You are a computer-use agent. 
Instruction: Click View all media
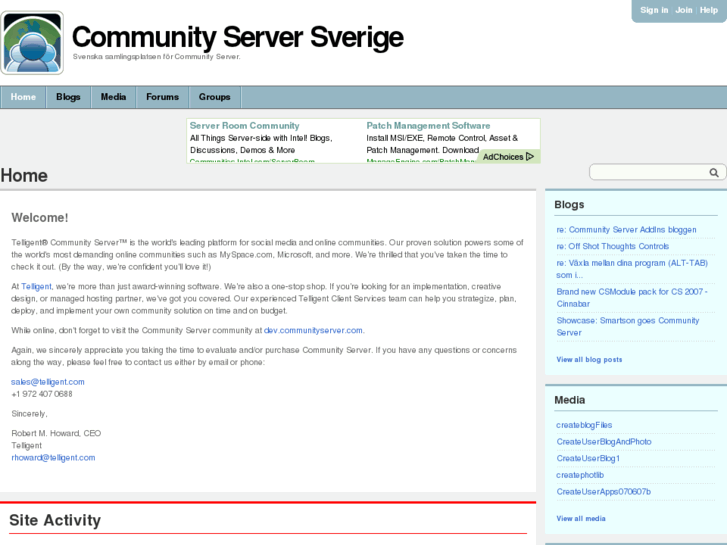[x=581, y=519]
